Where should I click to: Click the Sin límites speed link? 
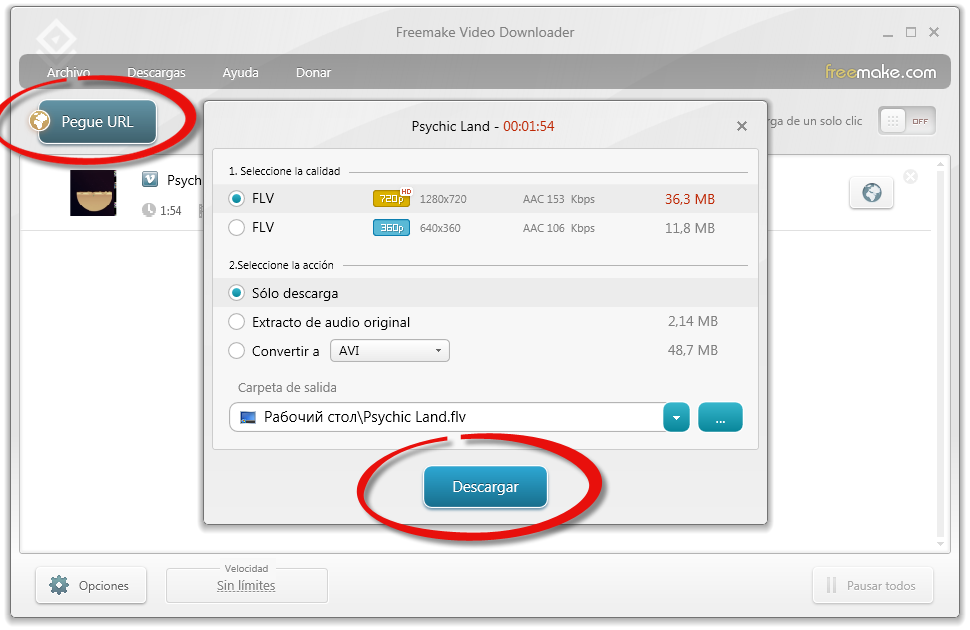246,585
